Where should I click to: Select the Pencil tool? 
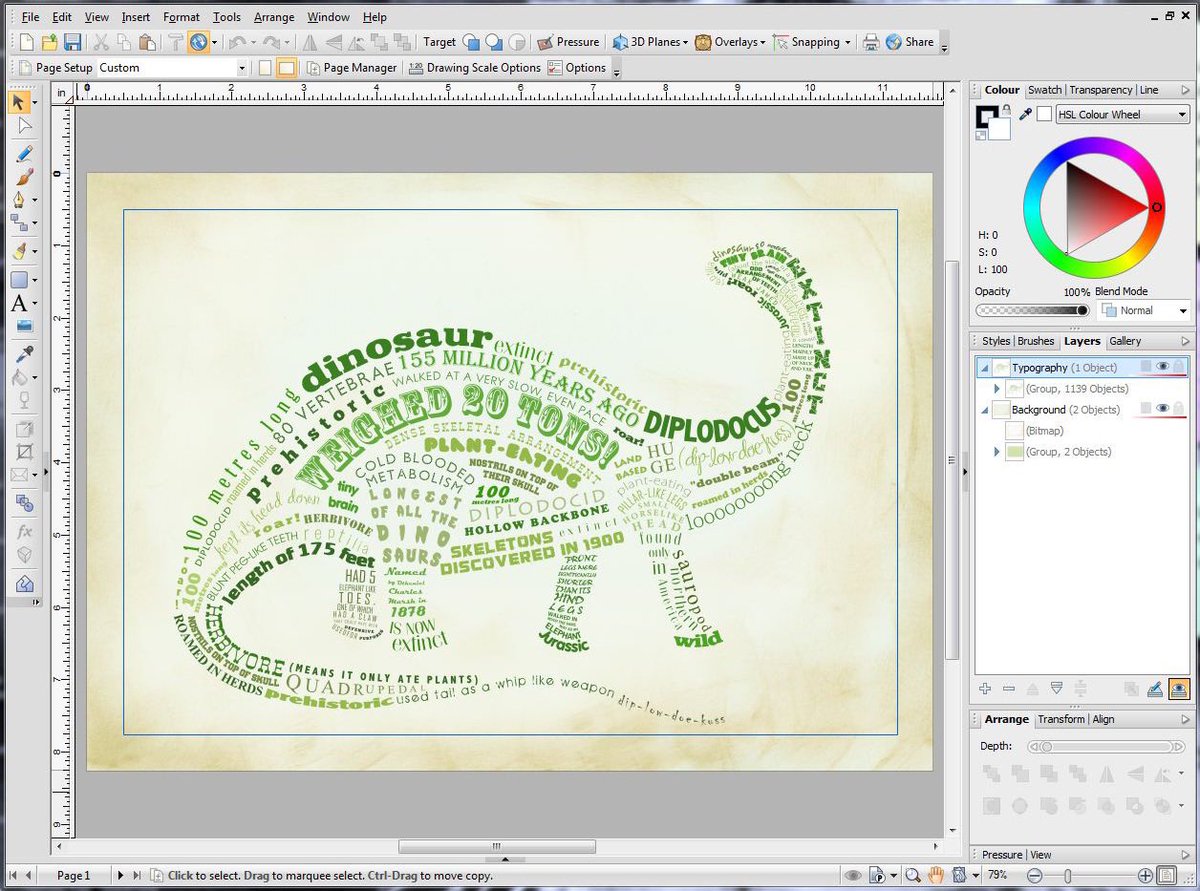(x=22, y=153)
